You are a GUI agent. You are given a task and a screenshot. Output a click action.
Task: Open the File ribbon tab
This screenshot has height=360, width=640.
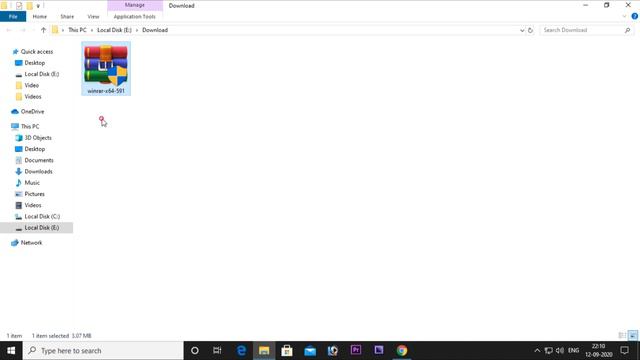(13, 17)
